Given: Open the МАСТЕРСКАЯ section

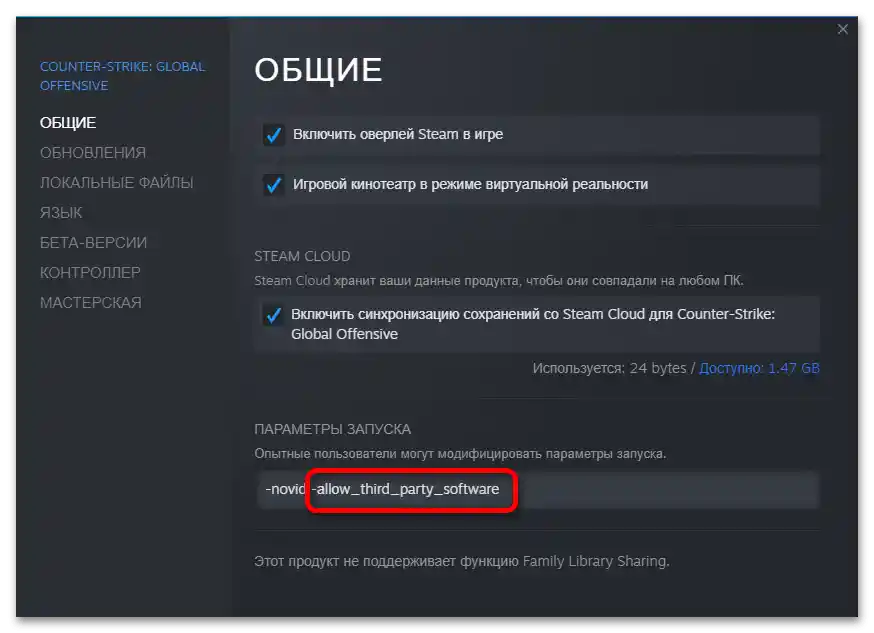Looking at the screenshot, I should click(x=91, y=303).
